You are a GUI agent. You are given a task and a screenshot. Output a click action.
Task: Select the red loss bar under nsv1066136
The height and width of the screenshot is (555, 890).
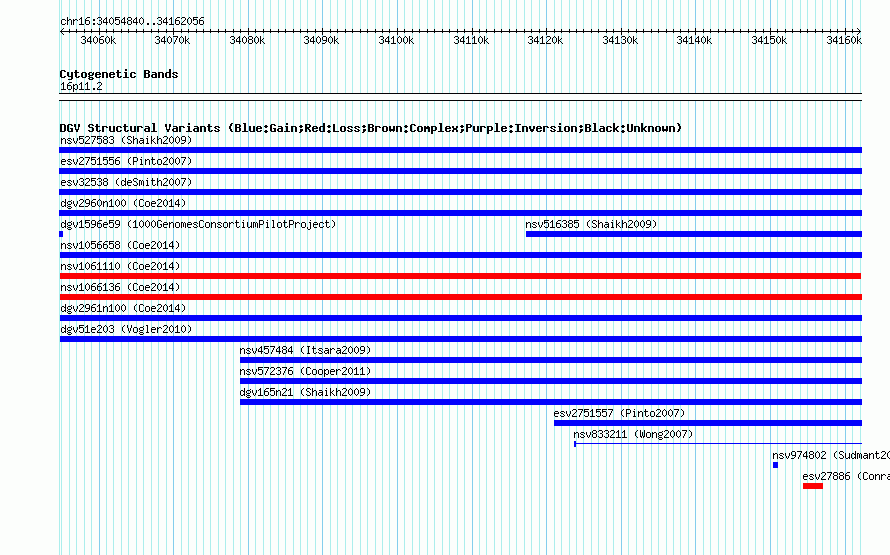click(x=460, y=297)
